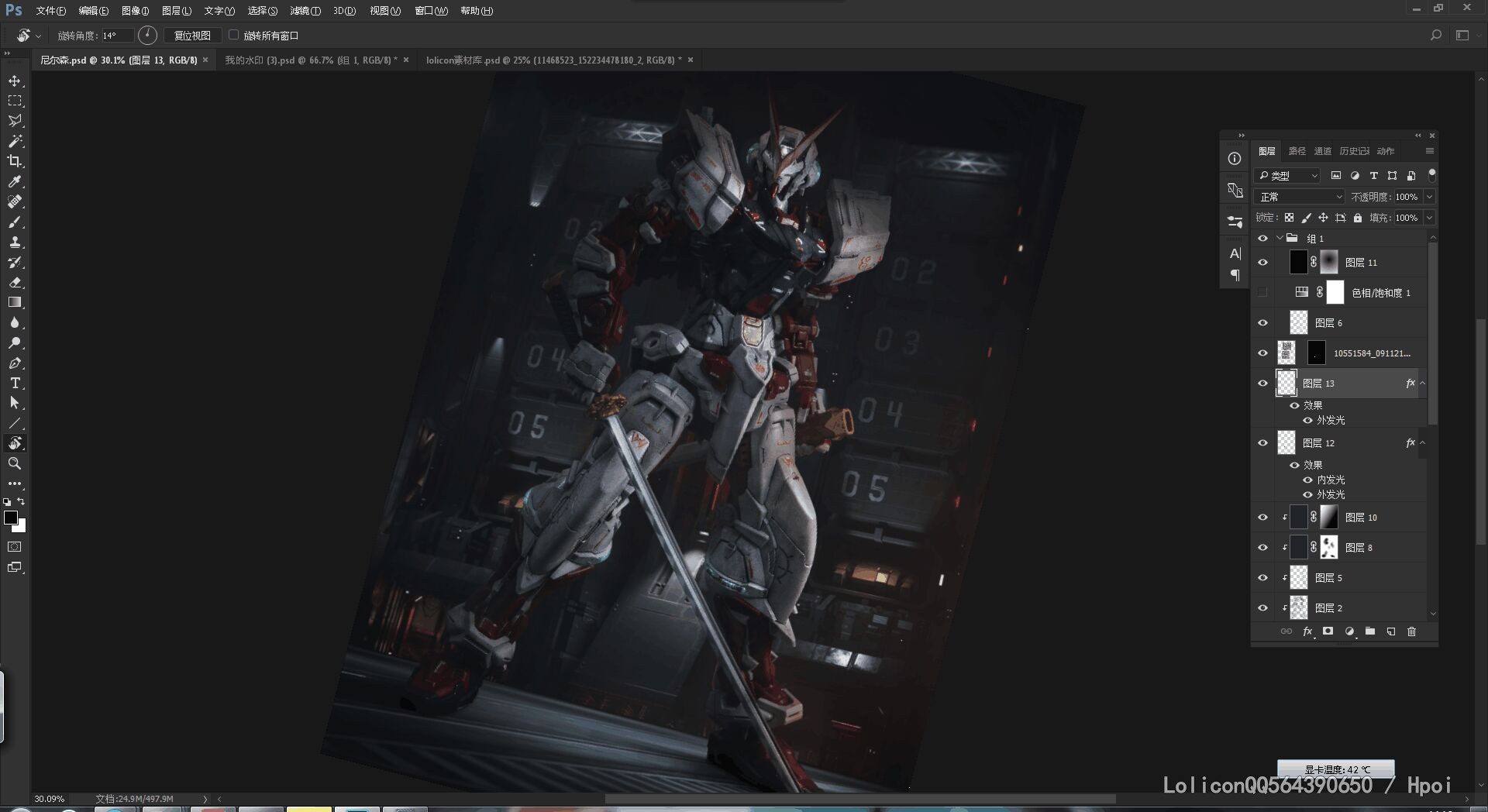The width and height of the screenshot is (1488, 812).
Task: Select the Zoom tool
Action: [15, 463]
